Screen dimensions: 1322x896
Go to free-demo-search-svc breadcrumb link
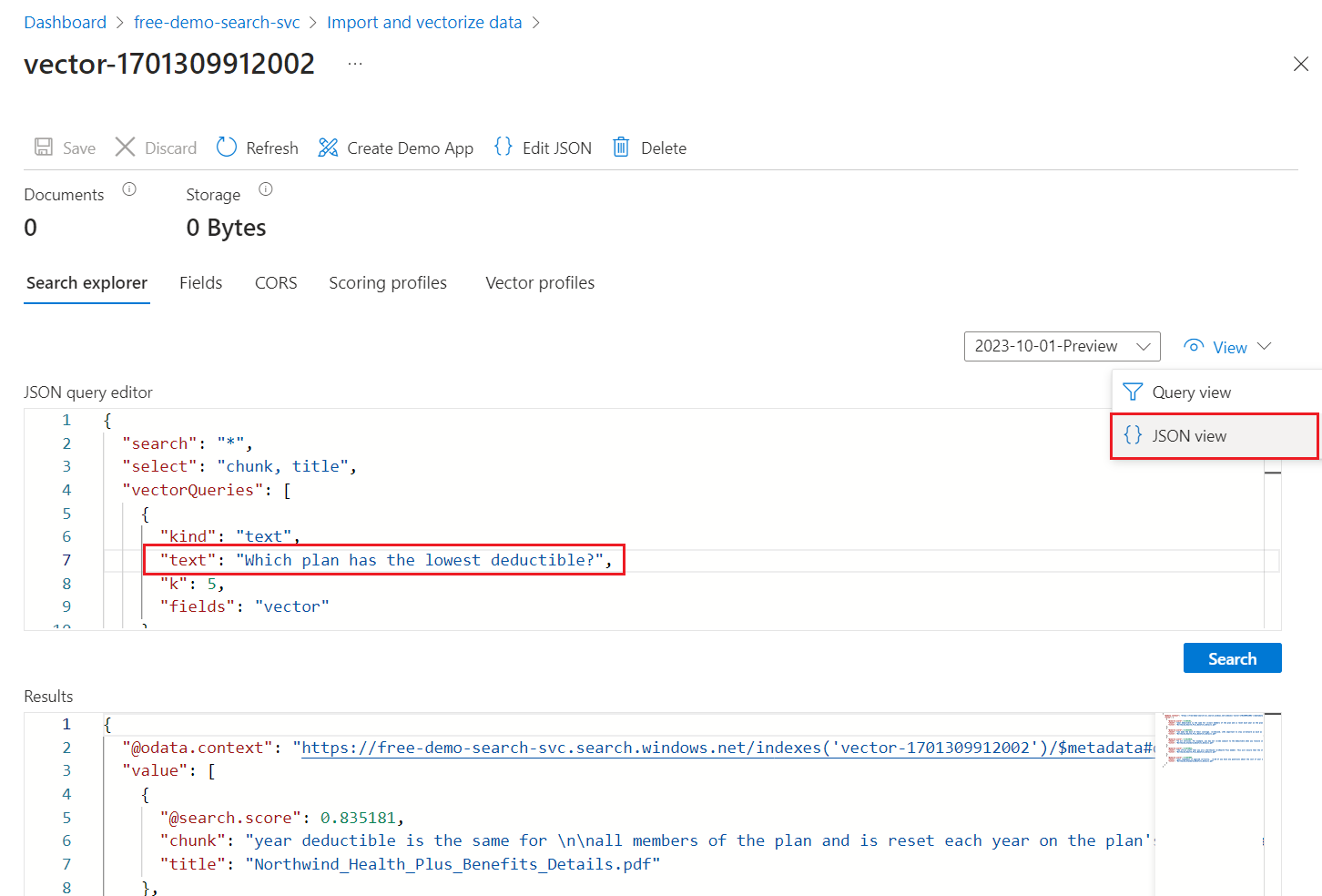217,23
